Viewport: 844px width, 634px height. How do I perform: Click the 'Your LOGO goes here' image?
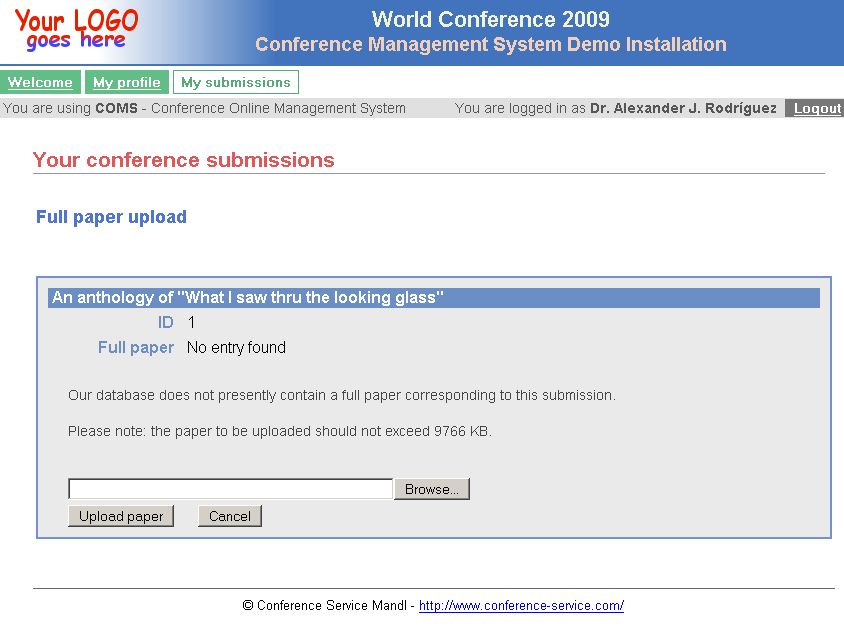tap(76, 30)
